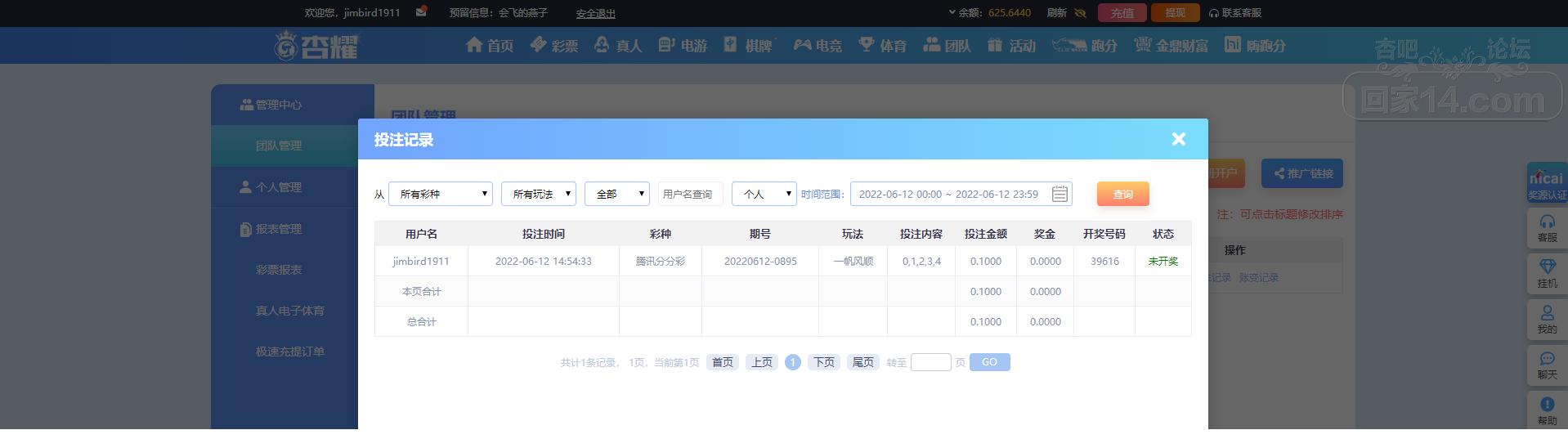The height and width of the screenshot is (448, 1568).
Task: Click the 未开奖 status cell
Action: (x=1163, y=262)
